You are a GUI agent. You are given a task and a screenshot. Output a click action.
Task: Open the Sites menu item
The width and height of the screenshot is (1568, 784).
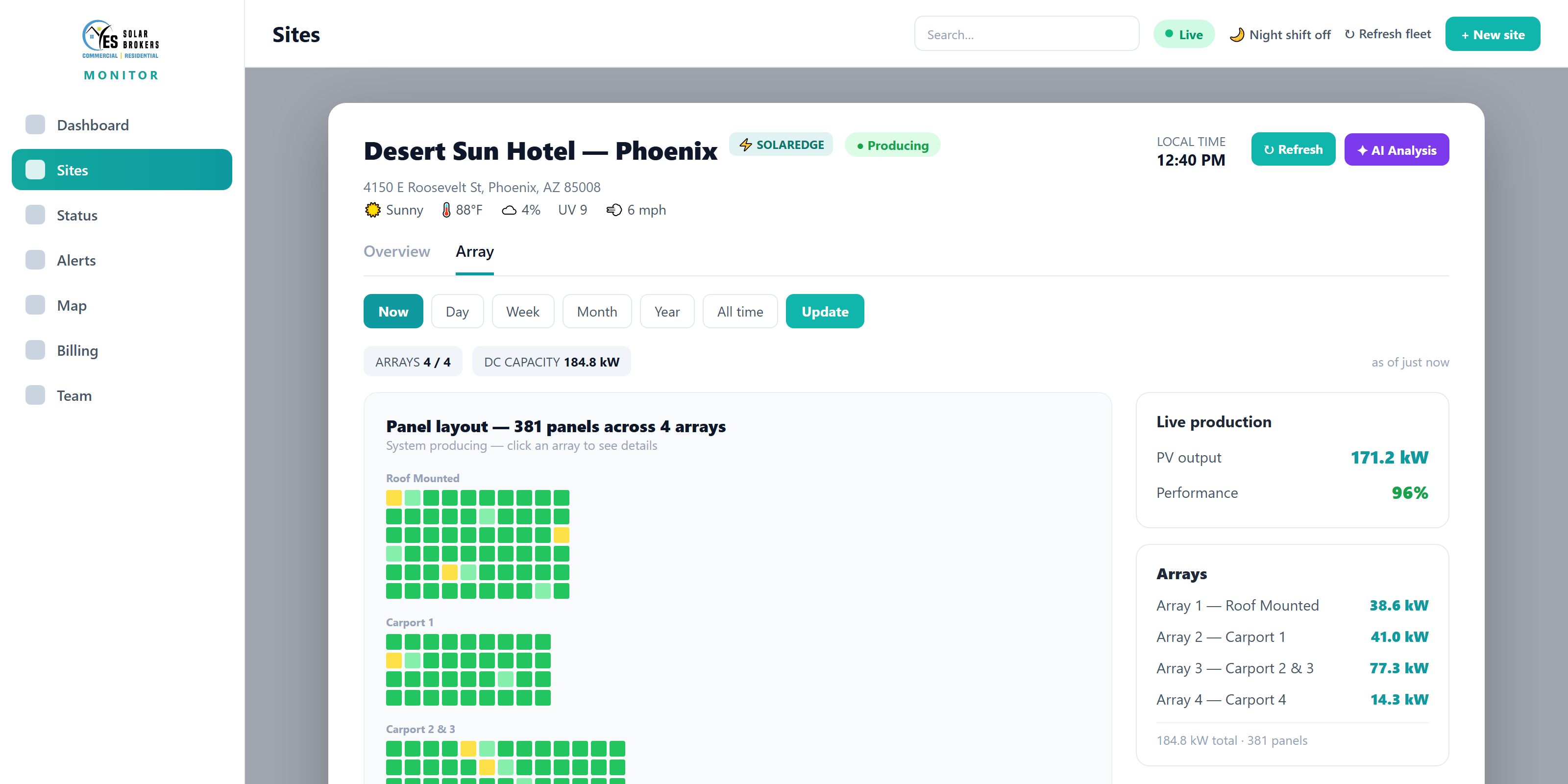click(x=122, y=170)
